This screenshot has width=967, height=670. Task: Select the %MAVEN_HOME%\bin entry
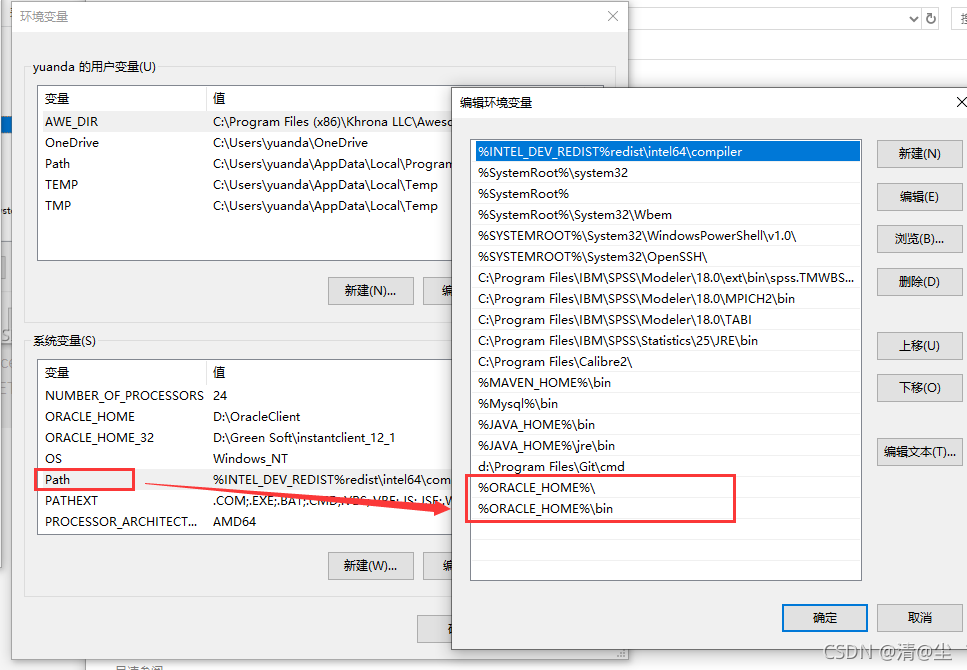(x=668, y=383)
